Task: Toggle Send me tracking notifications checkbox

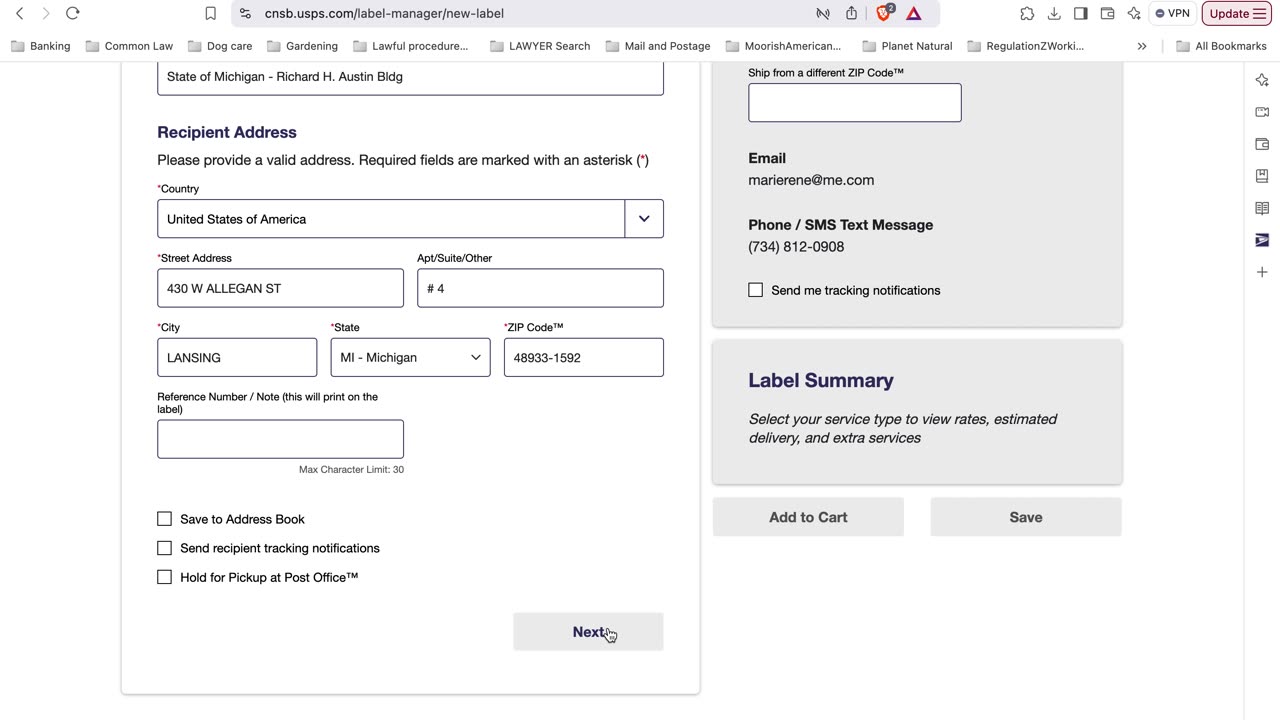Action: tap(756, 290)
